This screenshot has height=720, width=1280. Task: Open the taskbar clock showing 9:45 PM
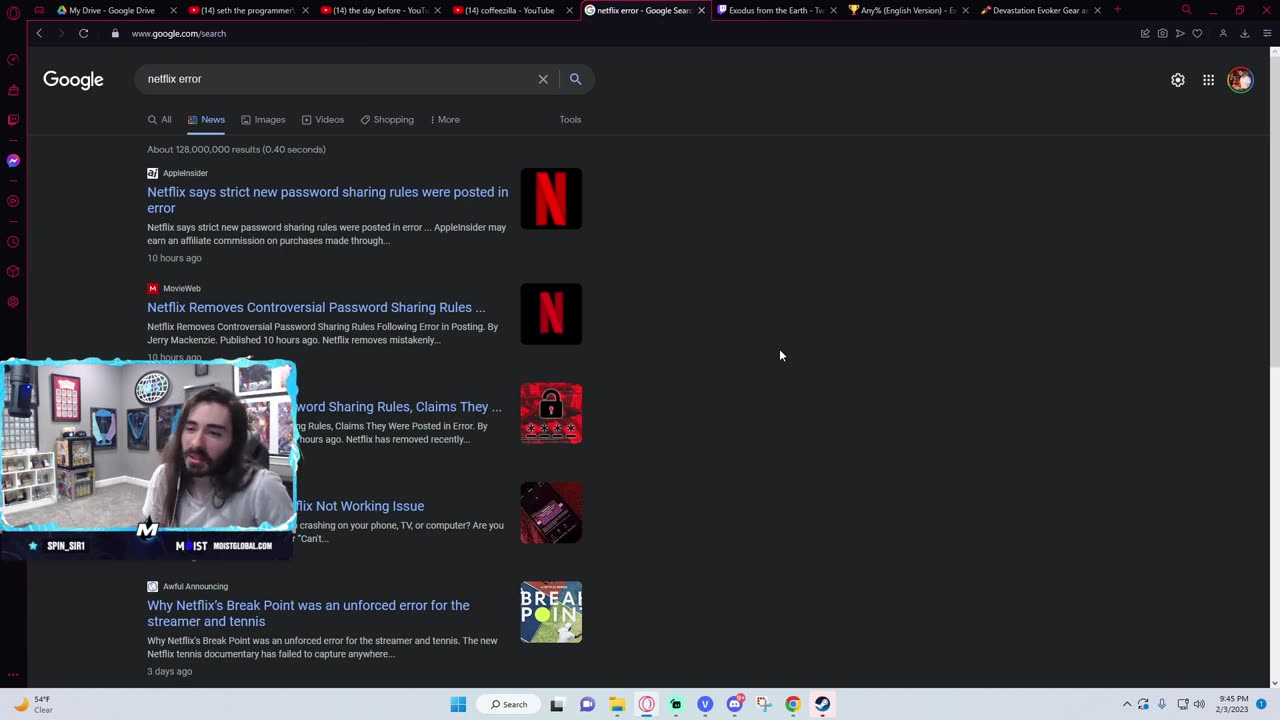1234,704
